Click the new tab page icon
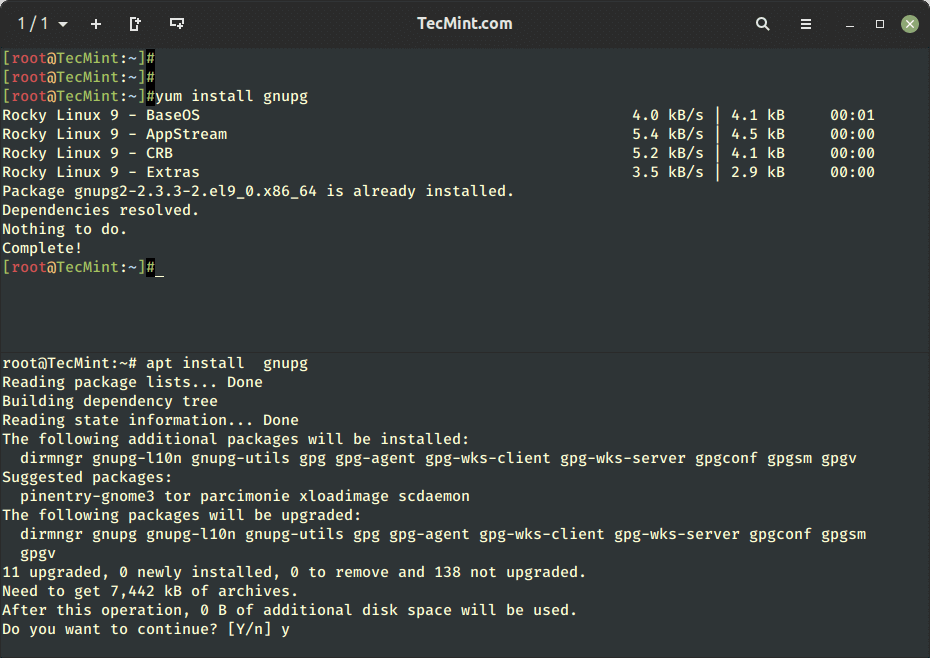The height and width of the screenshot is (658, 930). (135, 24)
